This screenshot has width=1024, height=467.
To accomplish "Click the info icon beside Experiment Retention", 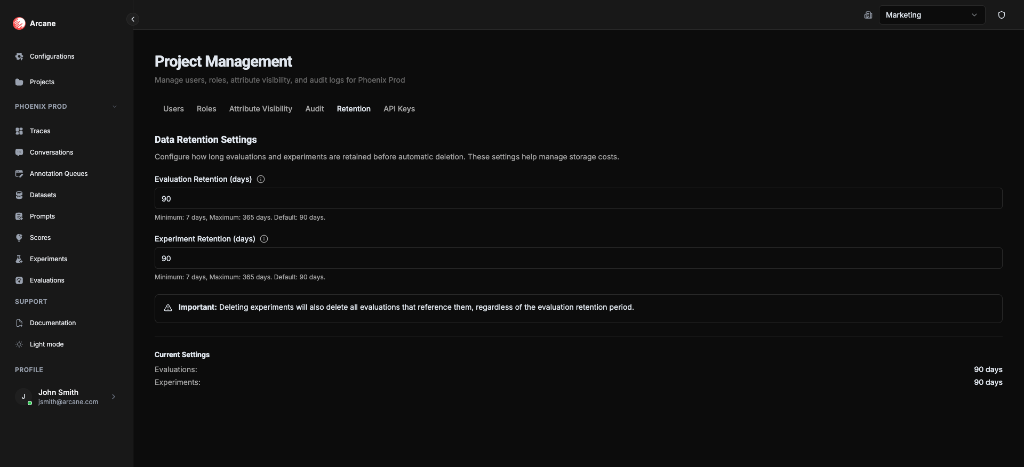I will coord(264,239).
